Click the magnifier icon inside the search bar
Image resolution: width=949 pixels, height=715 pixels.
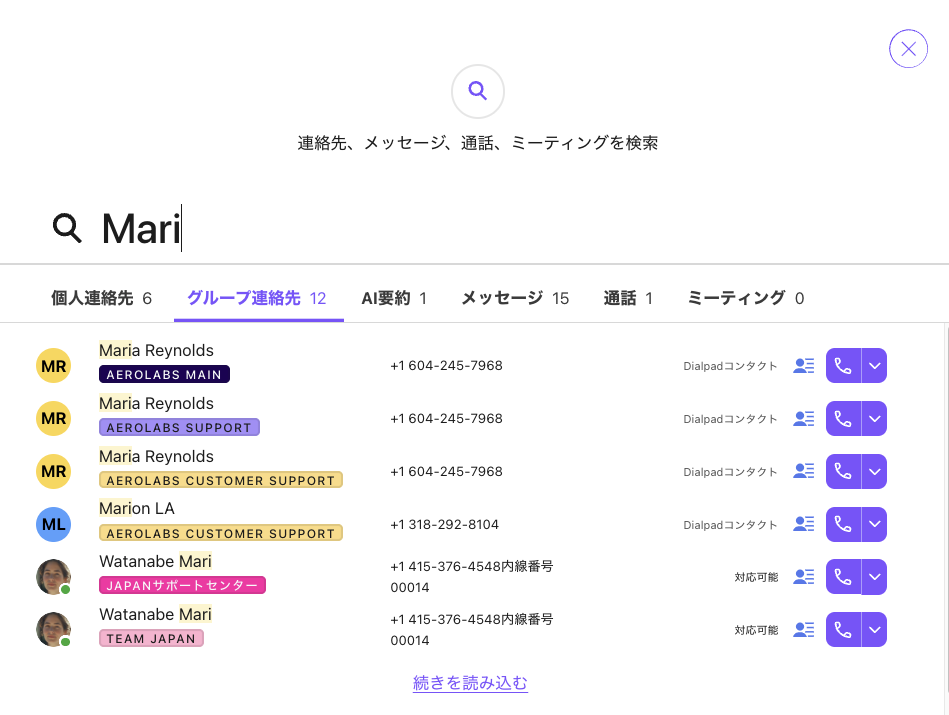coord(67,229)
